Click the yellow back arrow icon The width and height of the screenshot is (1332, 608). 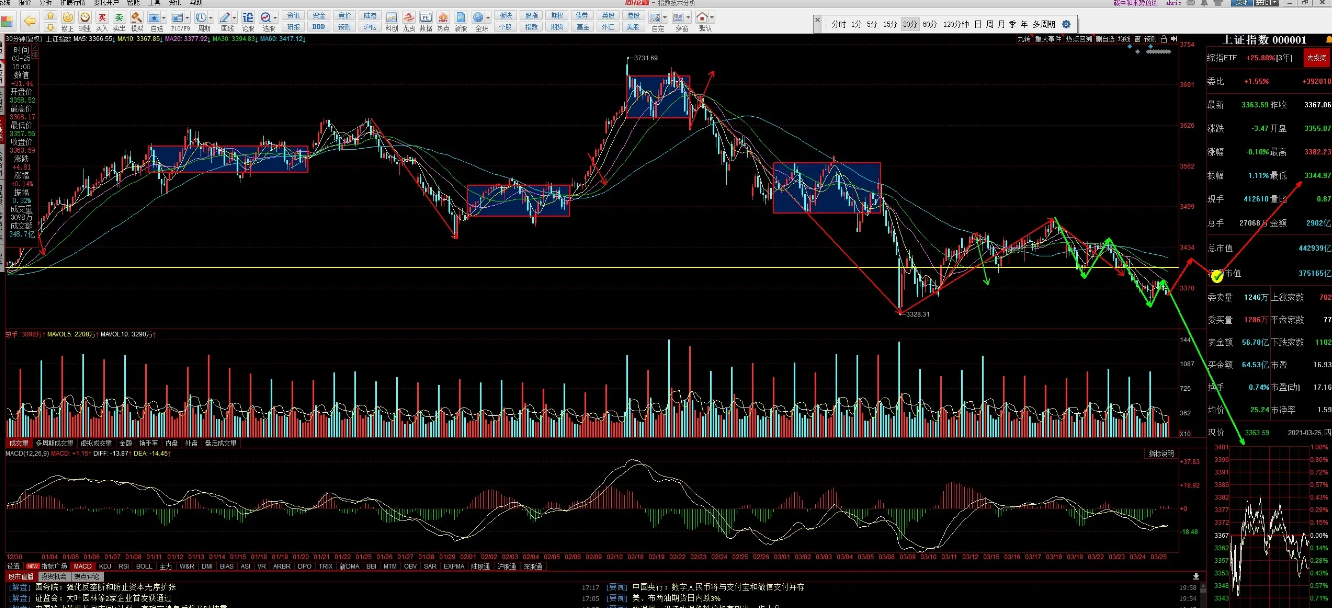pos(30,19)
